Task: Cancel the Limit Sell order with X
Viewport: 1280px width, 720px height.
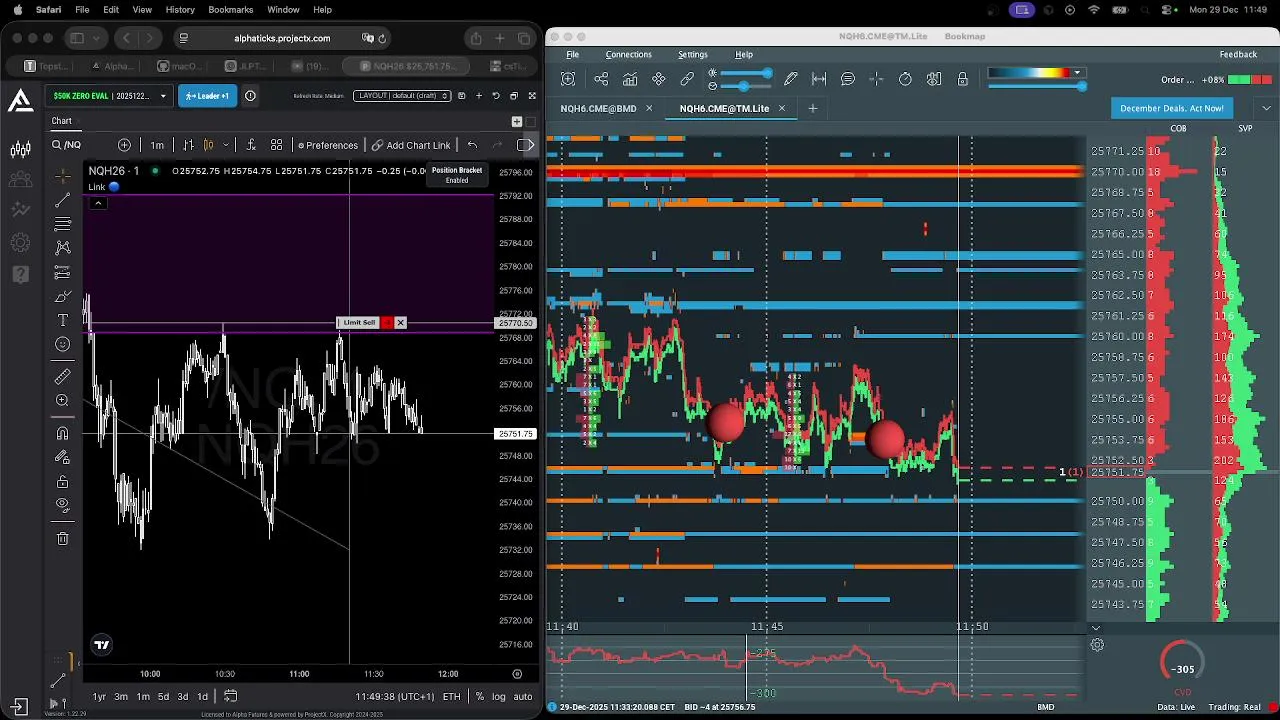Action: [x=400, y=322]
